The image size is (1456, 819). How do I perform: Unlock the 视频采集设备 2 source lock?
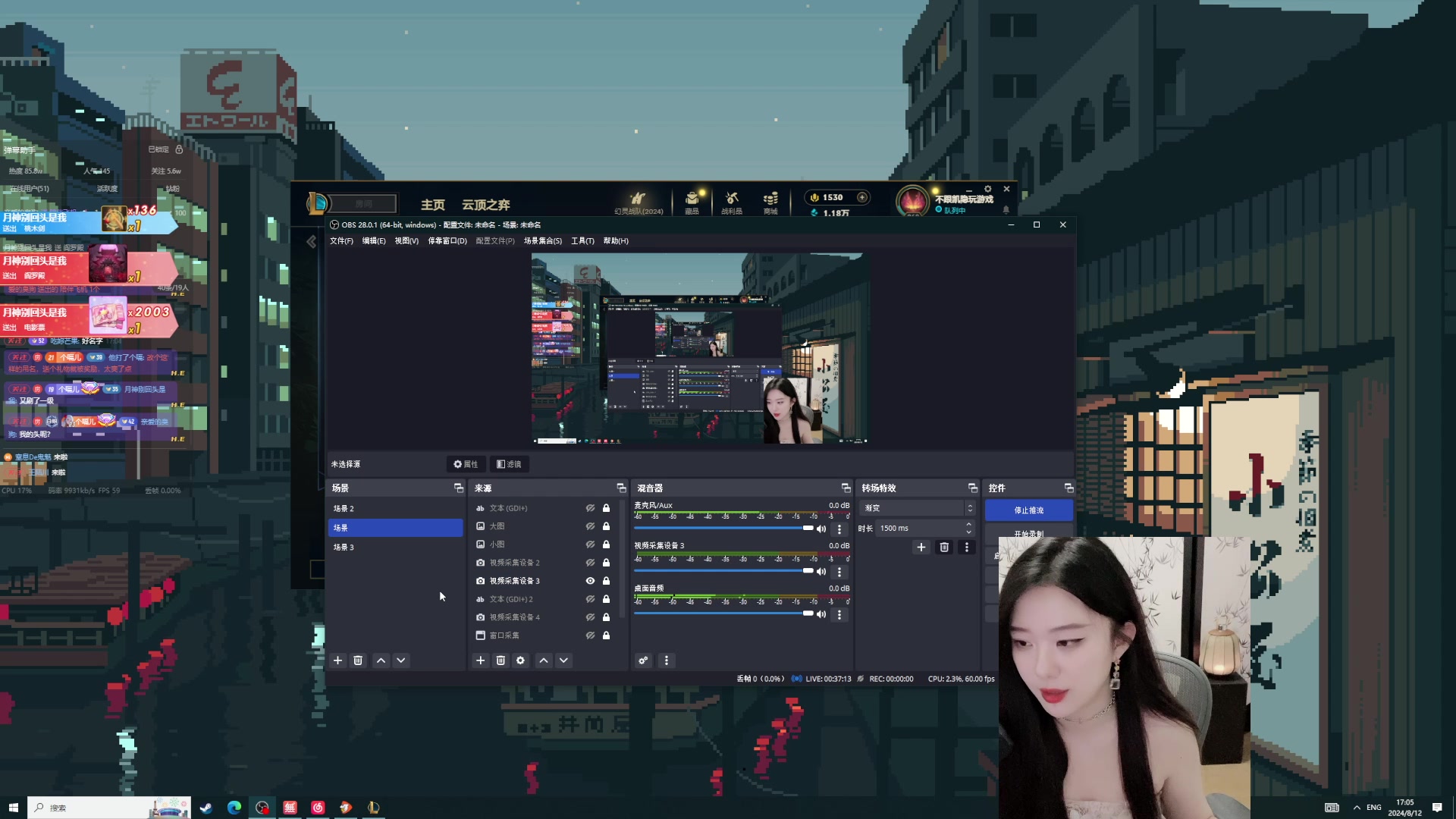point(607,563)
